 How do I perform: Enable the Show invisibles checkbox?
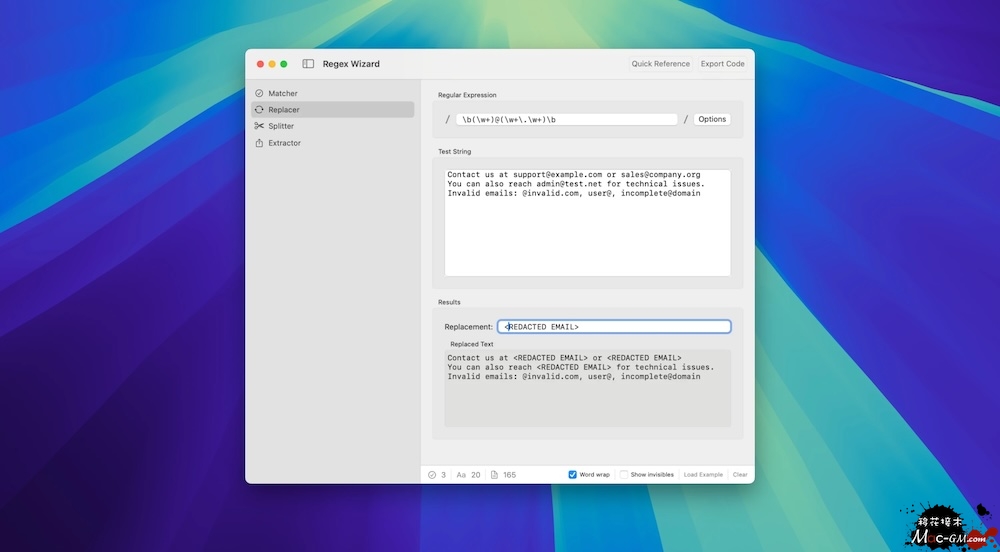(624, 475)
